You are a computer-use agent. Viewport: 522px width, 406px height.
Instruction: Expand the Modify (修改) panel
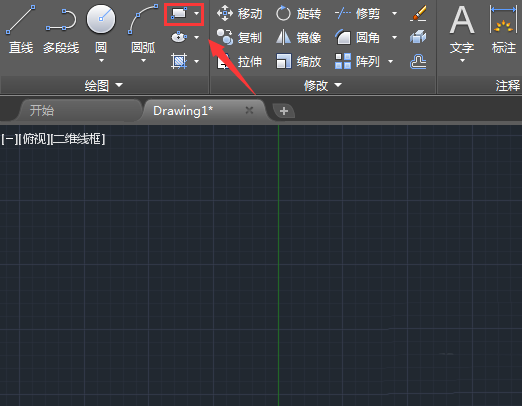[323, 86]
